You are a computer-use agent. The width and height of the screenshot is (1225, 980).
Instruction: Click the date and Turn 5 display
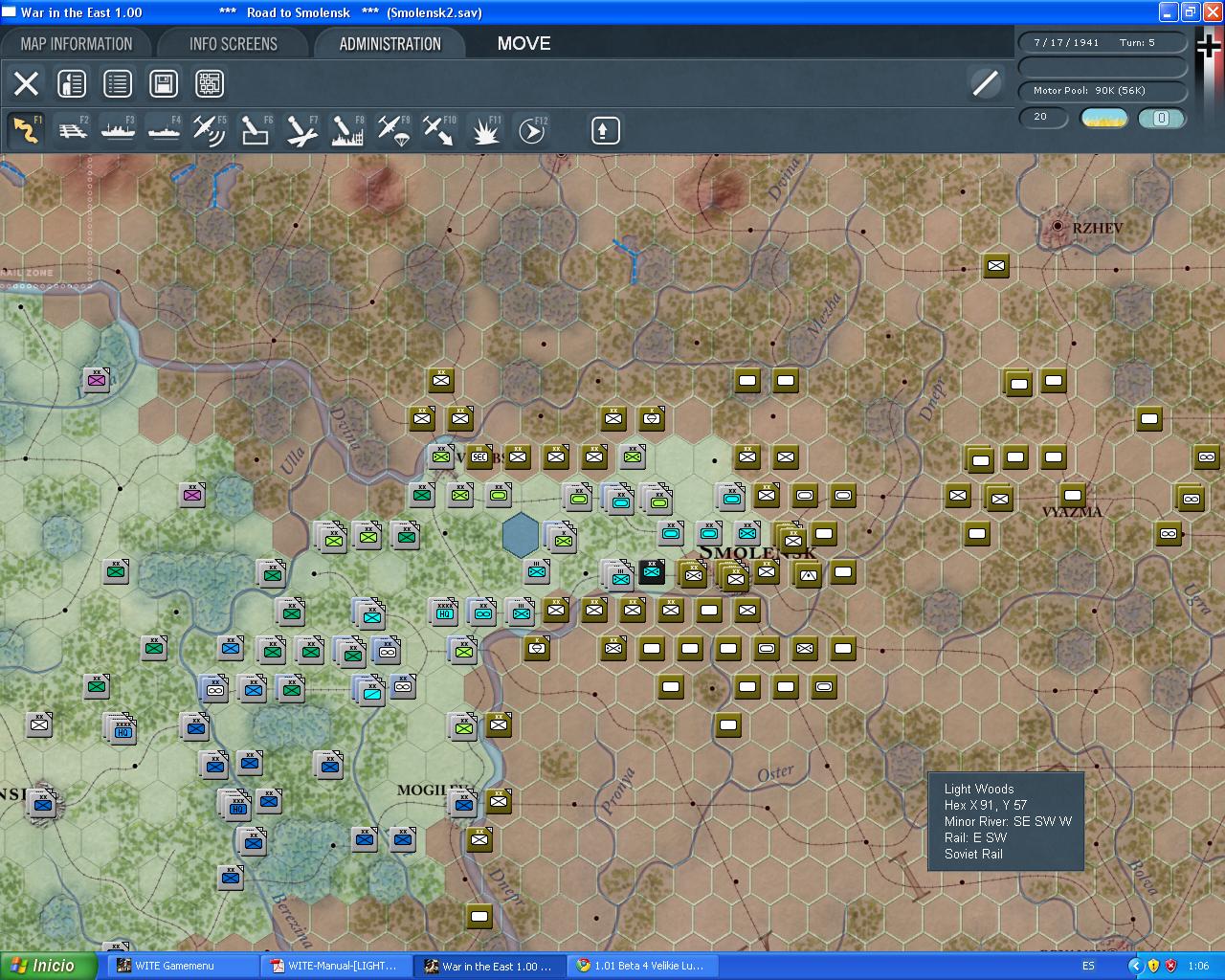pyautogui.click(x=1102, y=43)
